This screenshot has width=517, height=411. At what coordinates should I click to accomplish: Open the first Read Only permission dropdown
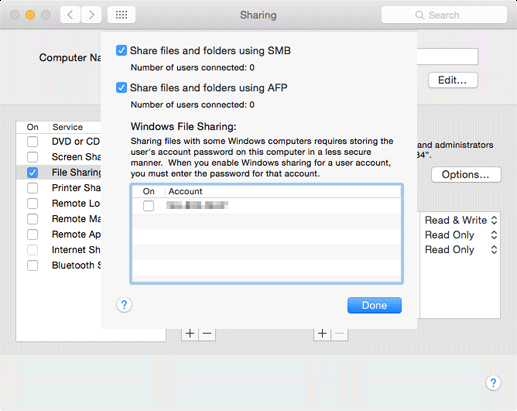click(461, 235)
